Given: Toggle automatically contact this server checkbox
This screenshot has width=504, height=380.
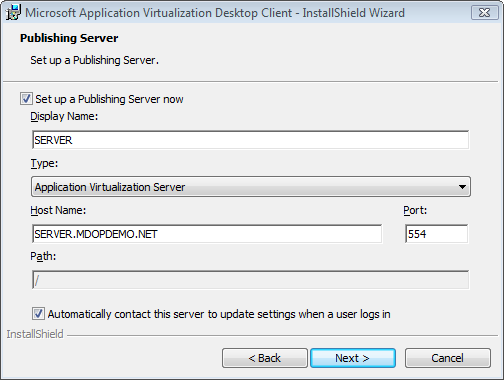Looking at the screenshot, I should click(x=38, y=314).
